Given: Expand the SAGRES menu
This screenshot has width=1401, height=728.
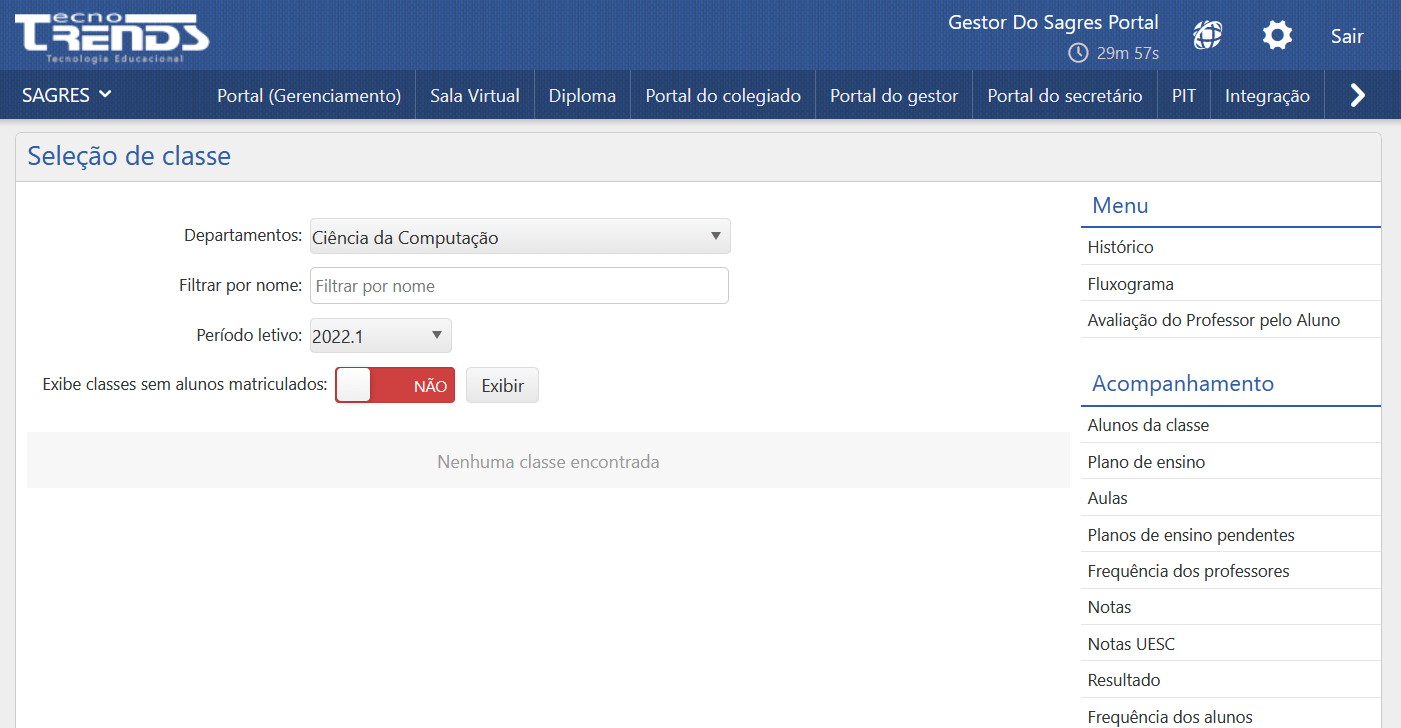Looking at the screenshot, I should click(x=66, y=95).
